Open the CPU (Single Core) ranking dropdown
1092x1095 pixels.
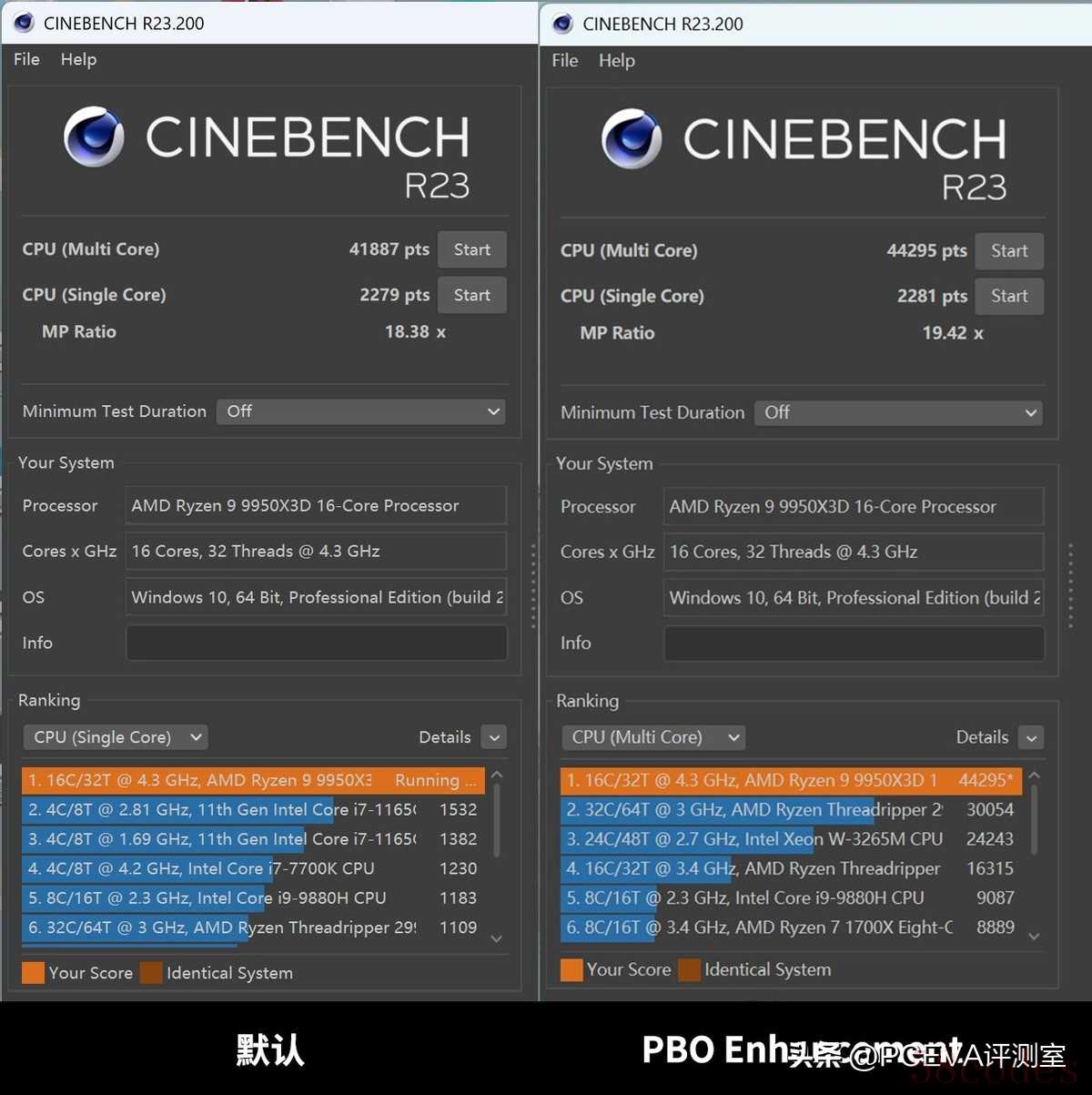click(116, 737)
